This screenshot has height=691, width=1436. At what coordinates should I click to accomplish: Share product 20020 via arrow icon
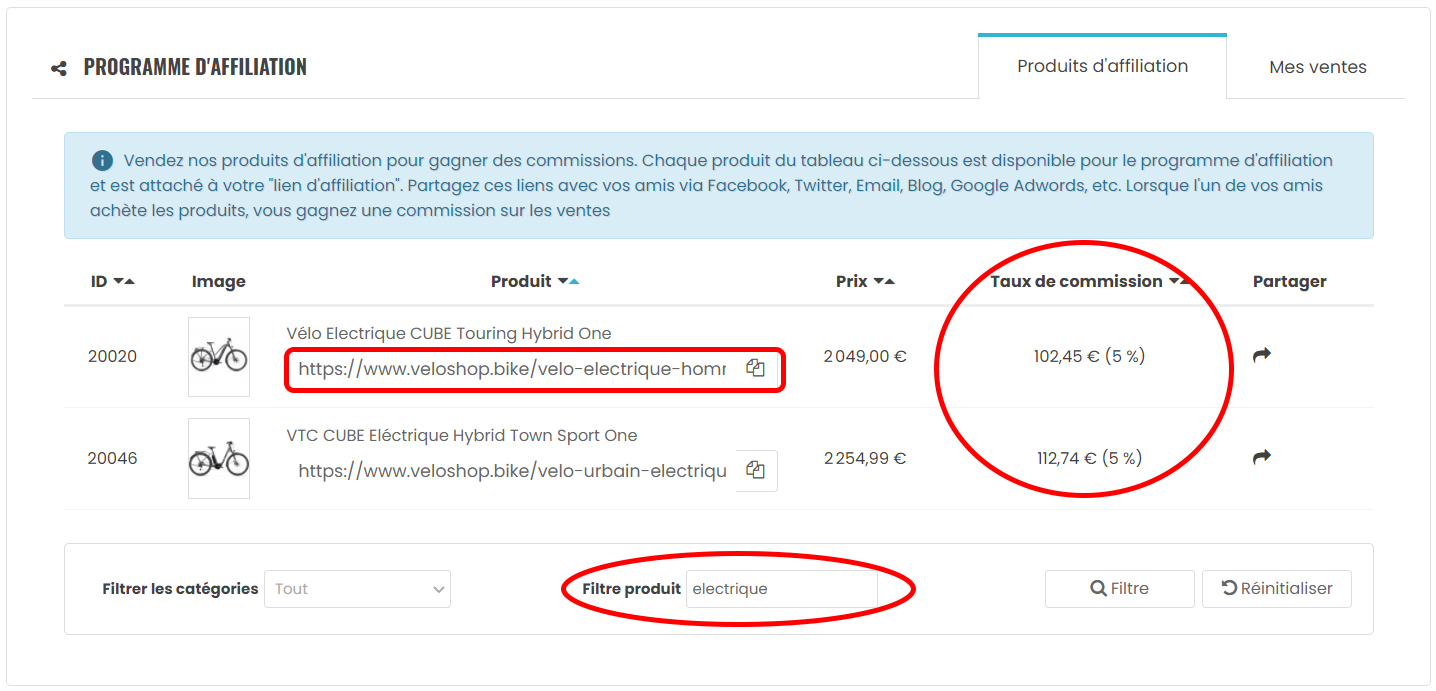coord(1262,355)
